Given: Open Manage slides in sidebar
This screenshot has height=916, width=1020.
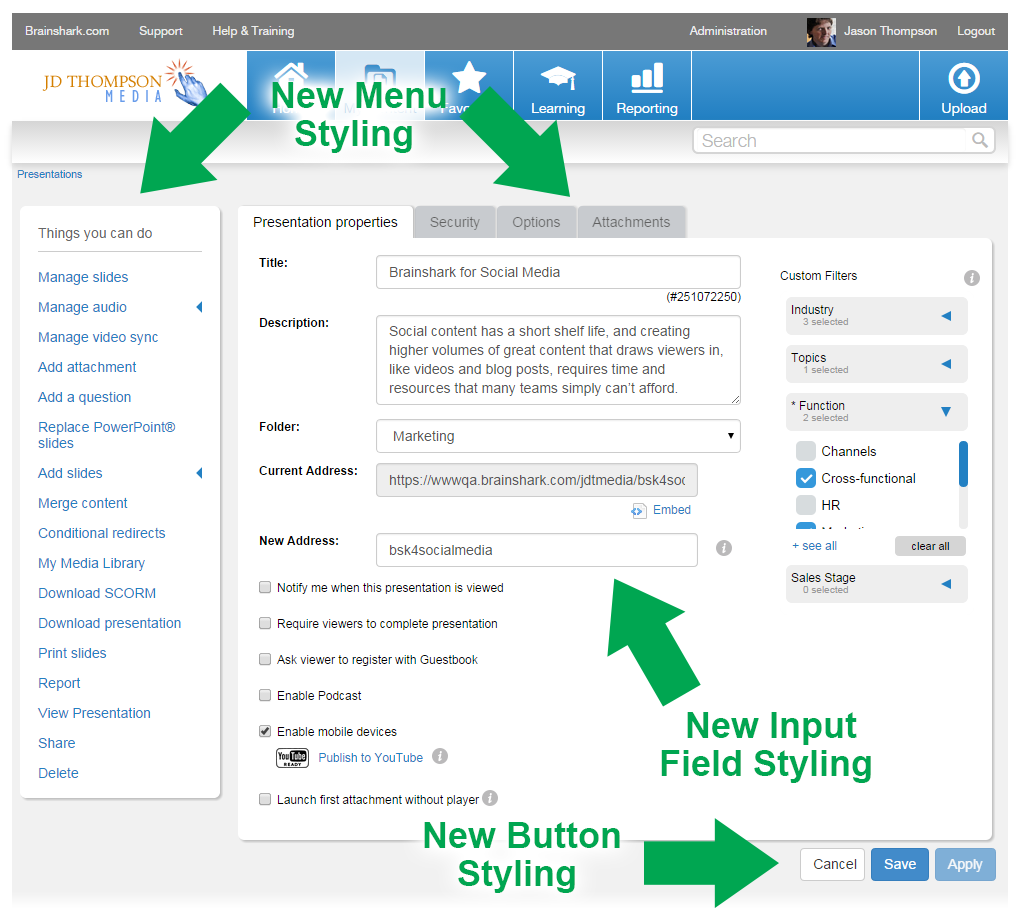Looking at the screenshot, I should [83, 277].
